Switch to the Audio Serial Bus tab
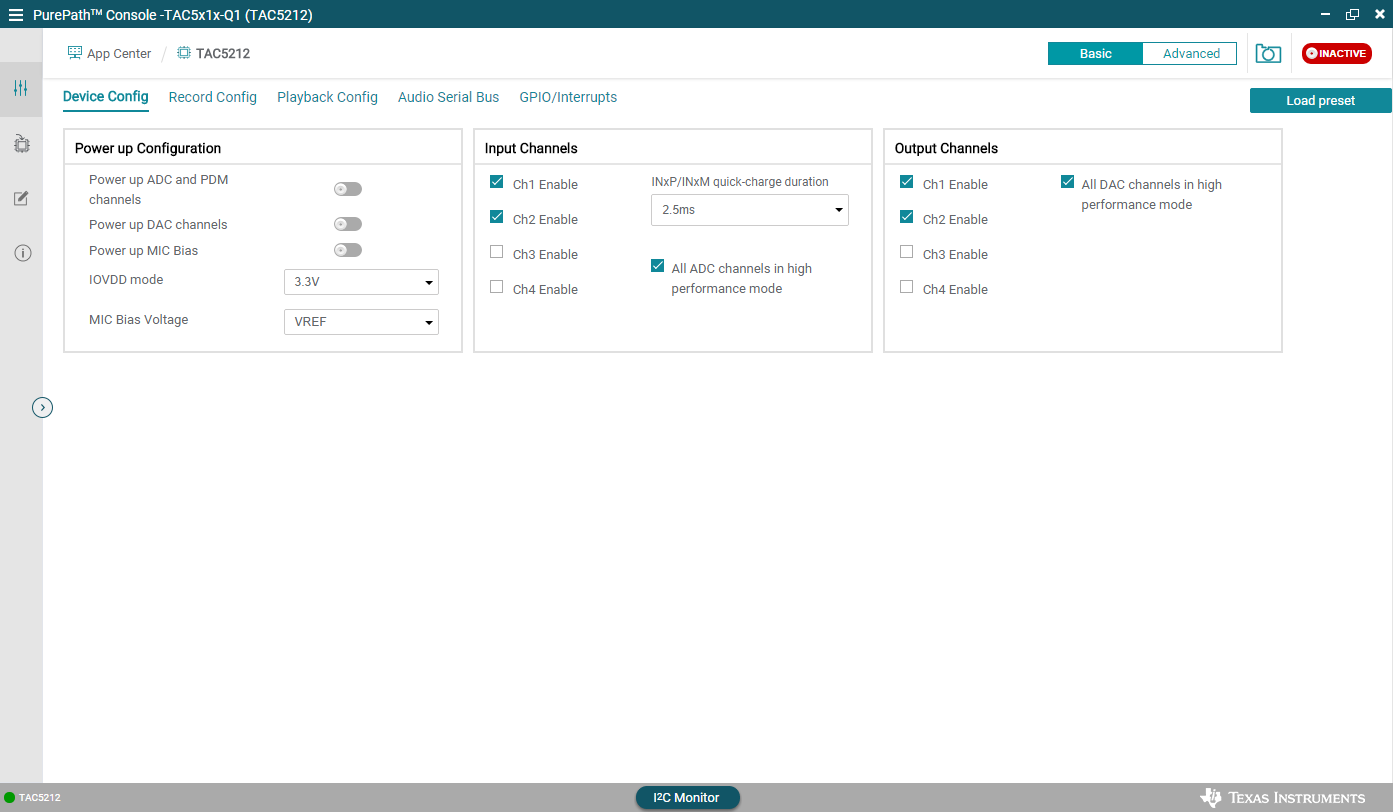This screenshot has height=812, width=1393. coord(448,97)
